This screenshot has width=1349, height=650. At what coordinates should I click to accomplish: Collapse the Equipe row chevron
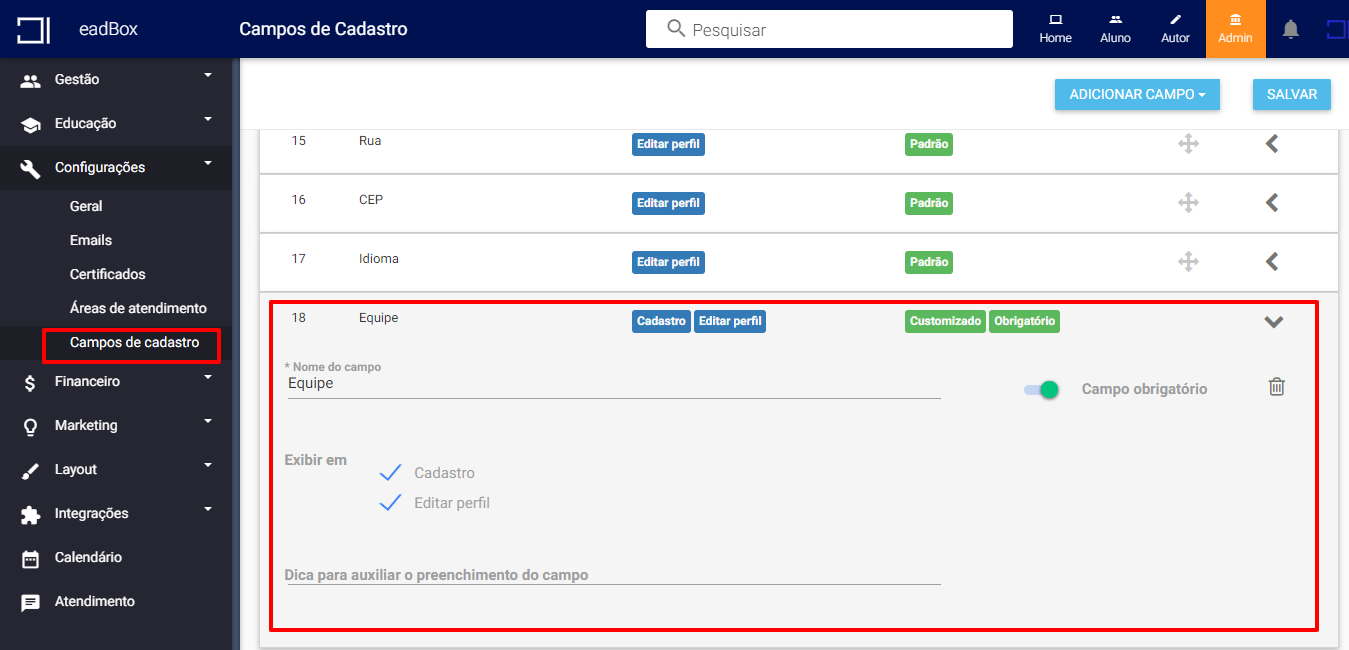(x=1273, y=322)
